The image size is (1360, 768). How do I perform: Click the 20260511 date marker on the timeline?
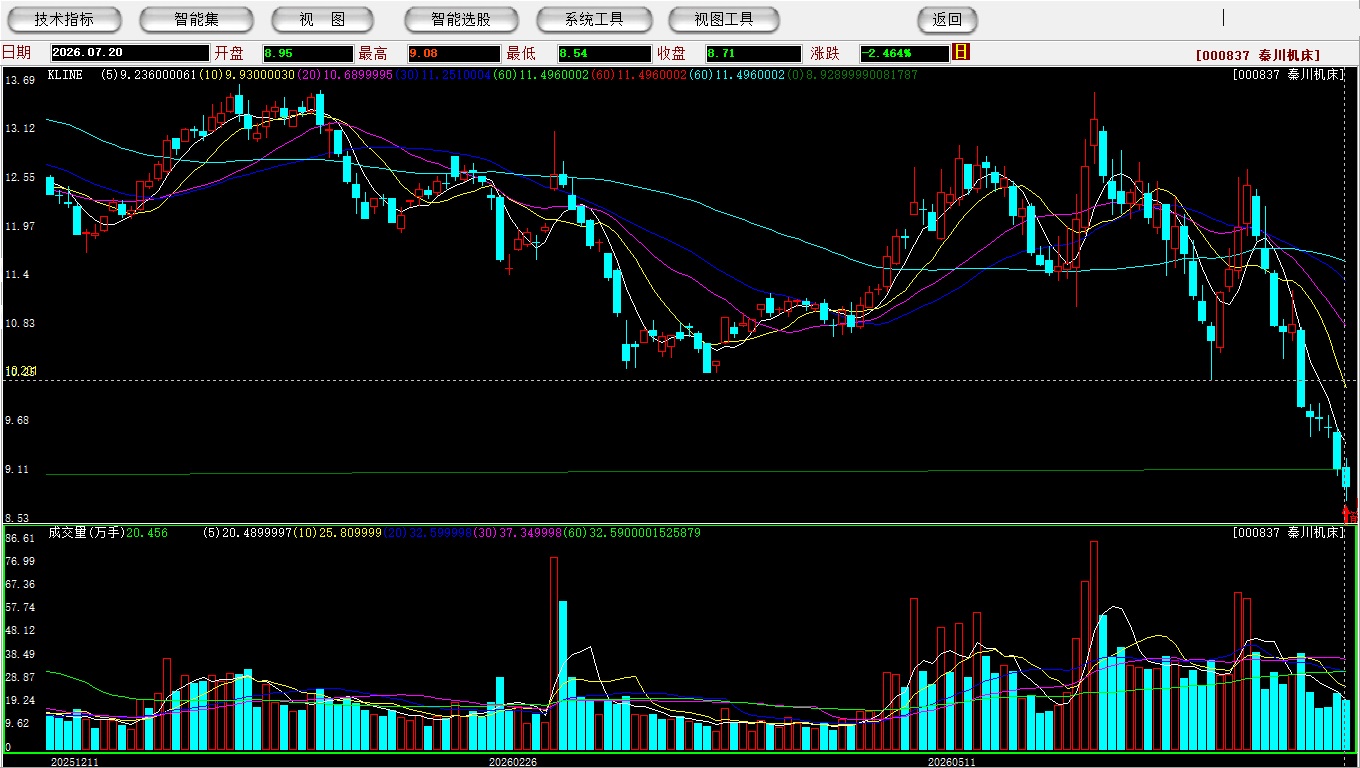pos(951,762)
